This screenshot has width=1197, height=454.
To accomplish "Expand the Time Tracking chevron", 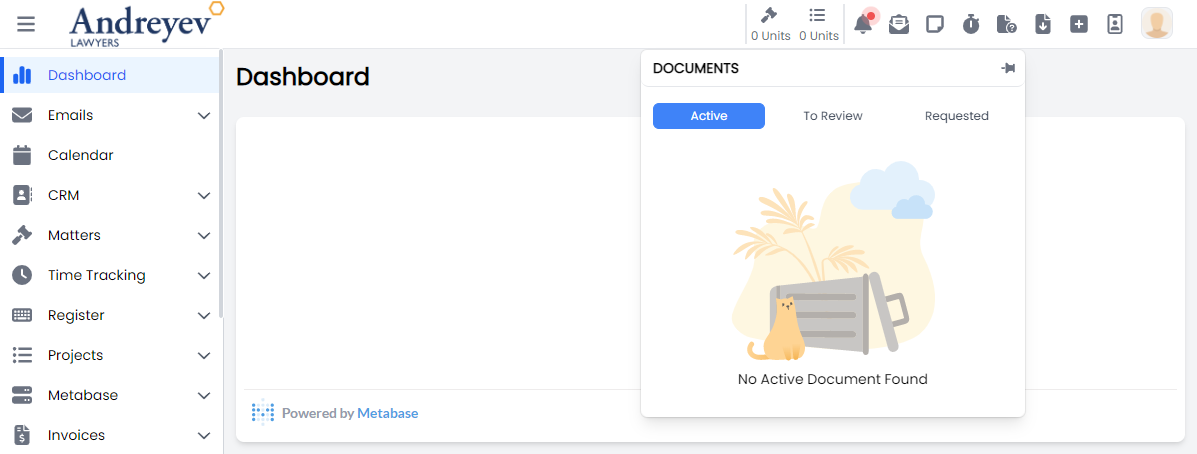I will (204, 276).
